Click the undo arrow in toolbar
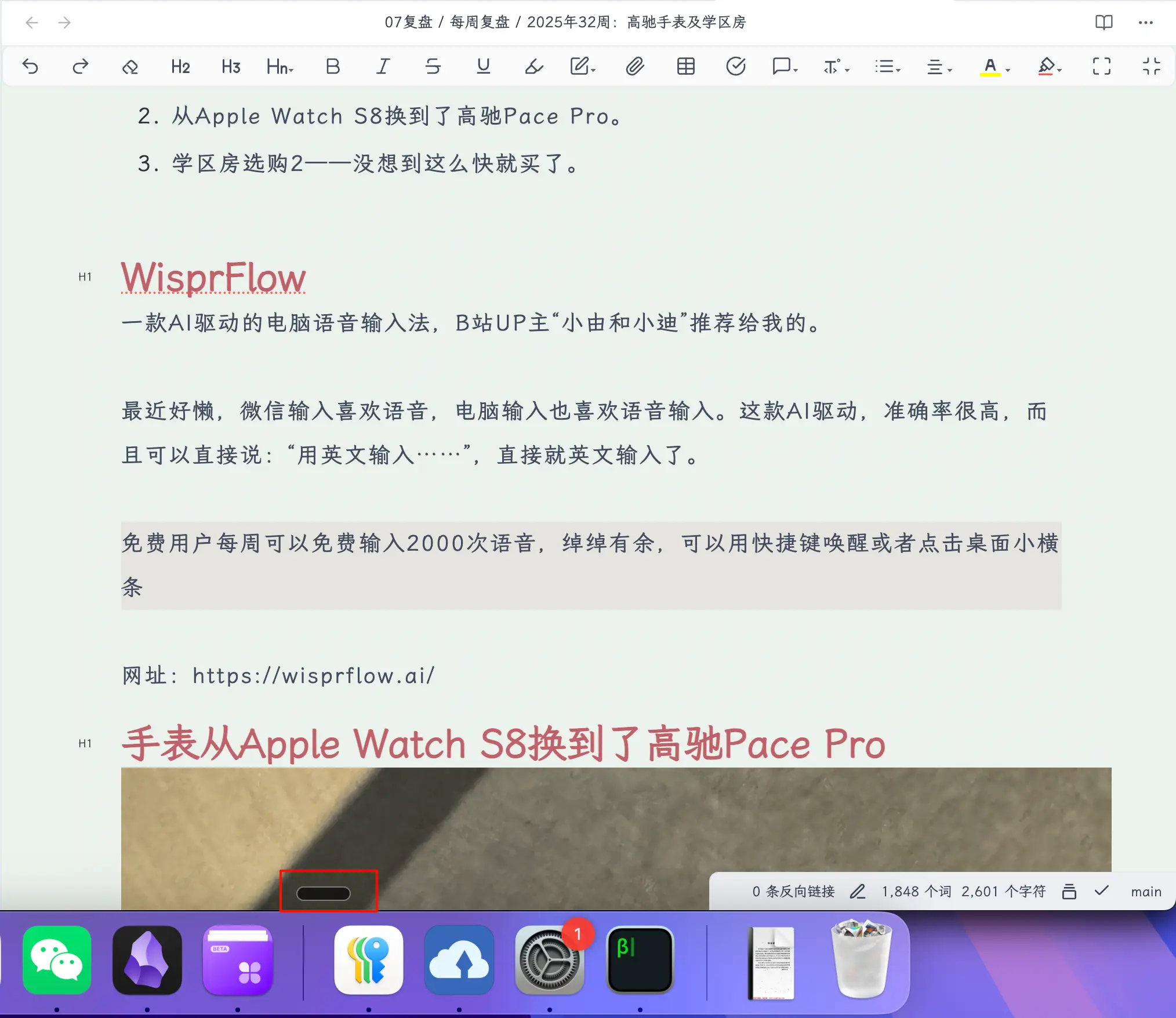The height and width of the screenshot is (1018, 1176). pyautogui.click(x=30, y=67)
